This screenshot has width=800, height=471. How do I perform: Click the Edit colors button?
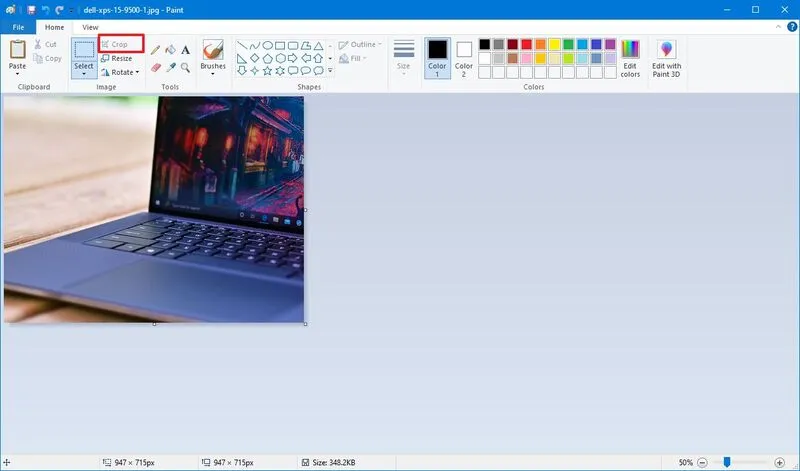[630, 59]
